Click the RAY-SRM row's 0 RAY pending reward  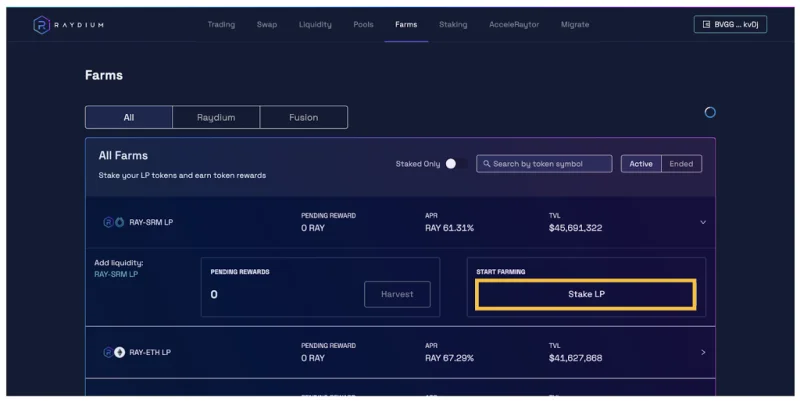click(313, 228)
